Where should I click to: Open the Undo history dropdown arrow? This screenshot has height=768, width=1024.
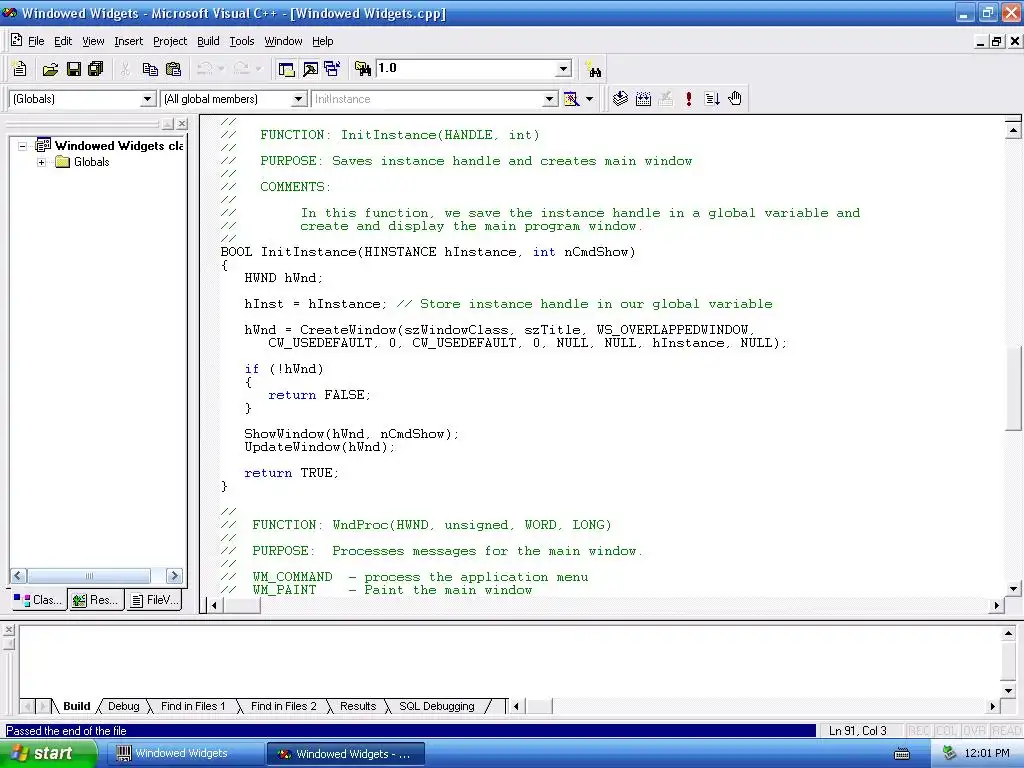click(221, 69)
